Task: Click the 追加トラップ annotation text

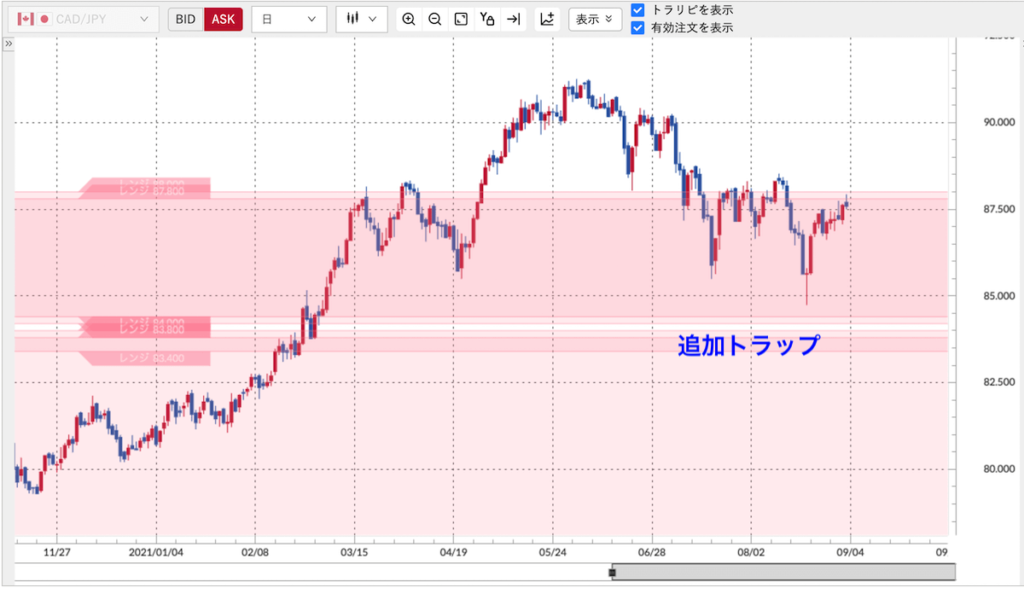Action: coord(748,345)
